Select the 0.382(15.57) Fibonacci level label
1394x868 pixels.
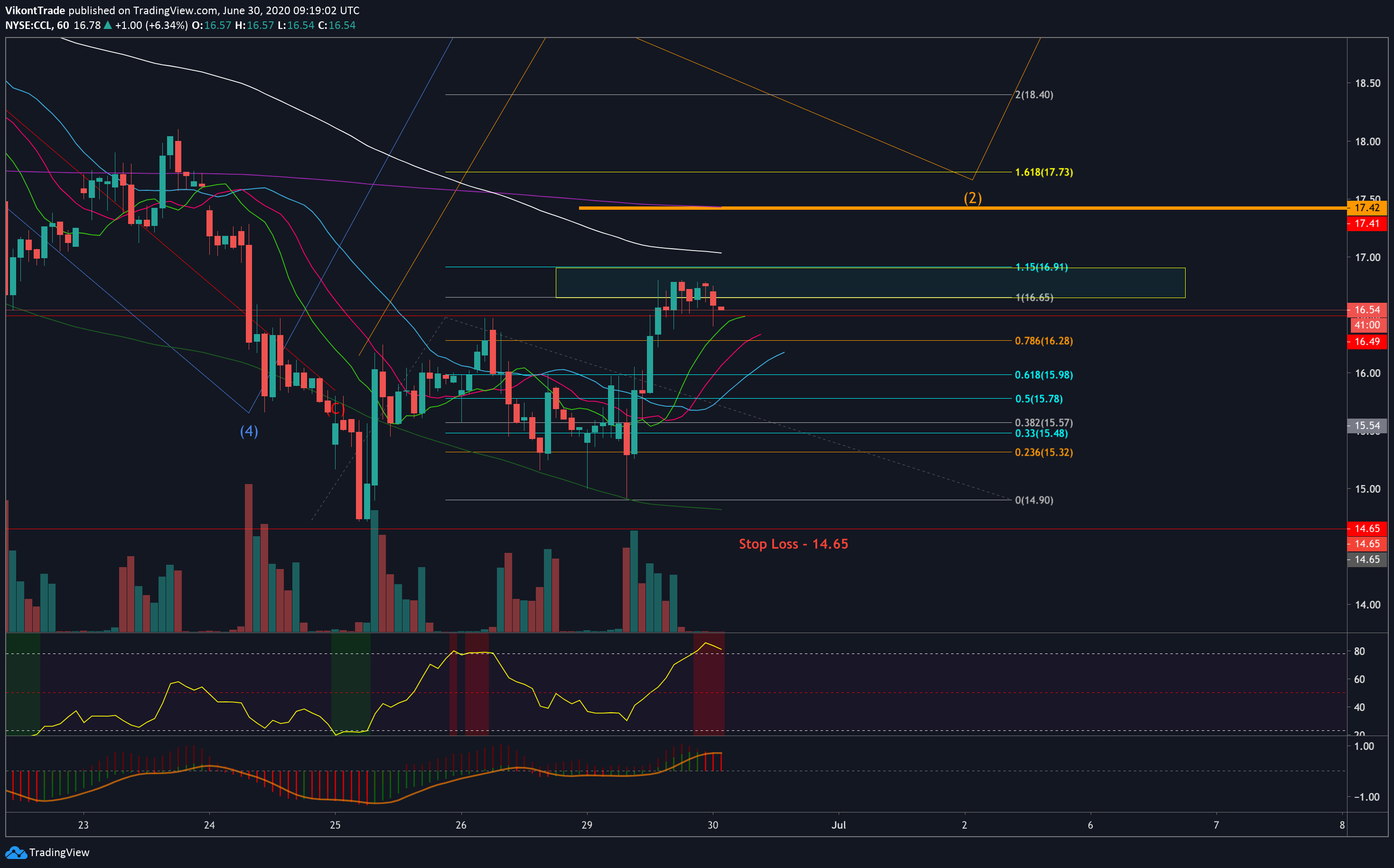[1044, 423]
